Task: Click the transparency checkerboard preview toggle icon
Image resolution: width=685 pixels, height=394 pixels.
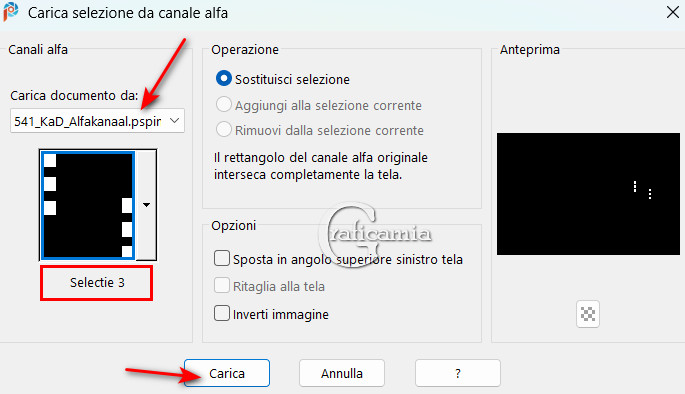Action: pos(588,314)
